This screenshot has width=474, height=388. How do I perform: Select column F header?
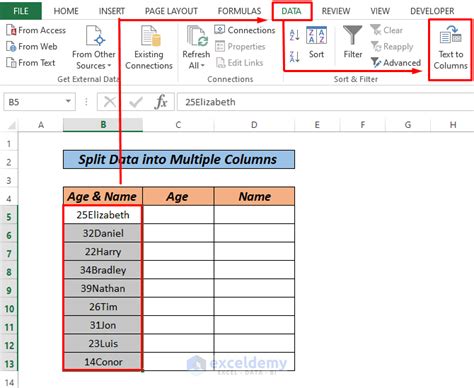coord(362,125)
